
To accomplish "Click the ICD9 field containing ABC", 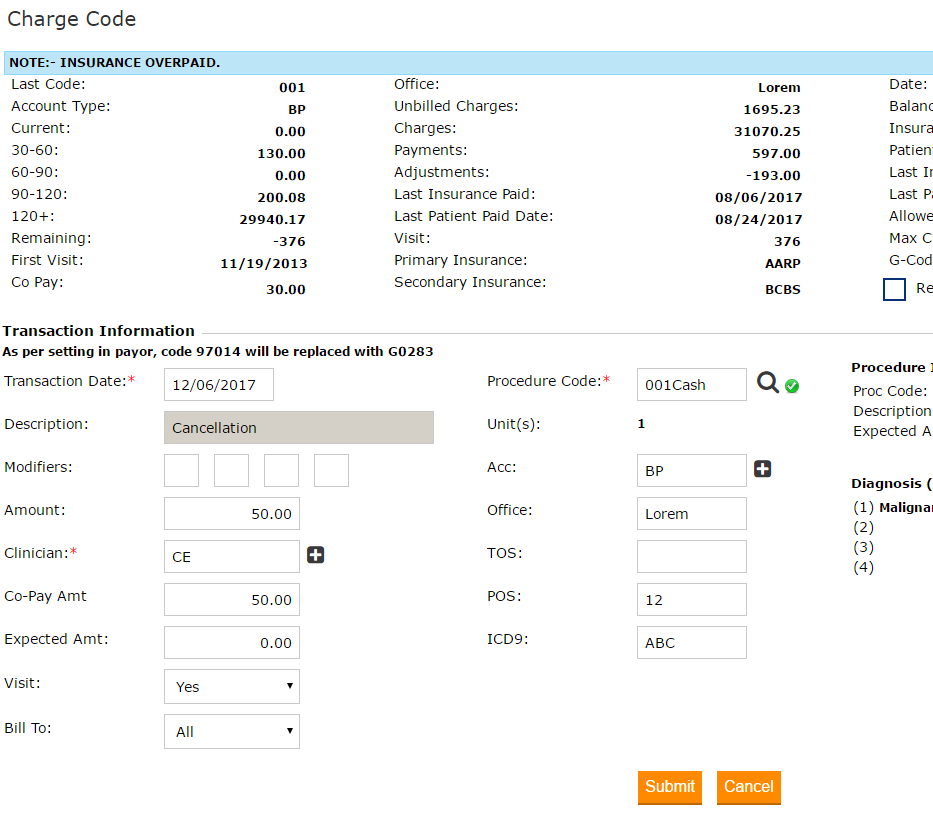I will pos(691,643).
